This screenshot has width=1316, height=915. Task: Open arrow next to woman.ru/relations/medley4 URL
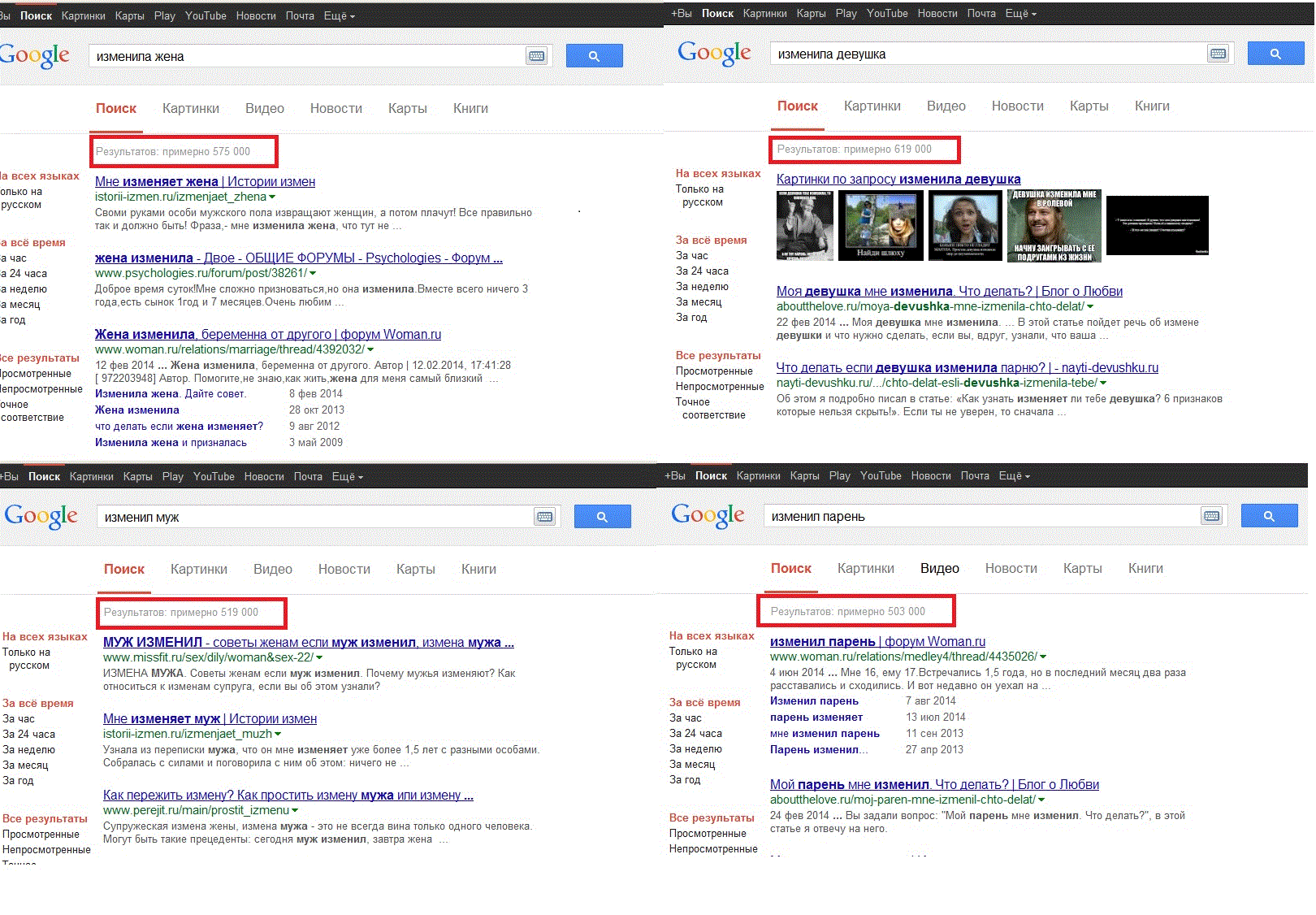tap(1043, 657)
